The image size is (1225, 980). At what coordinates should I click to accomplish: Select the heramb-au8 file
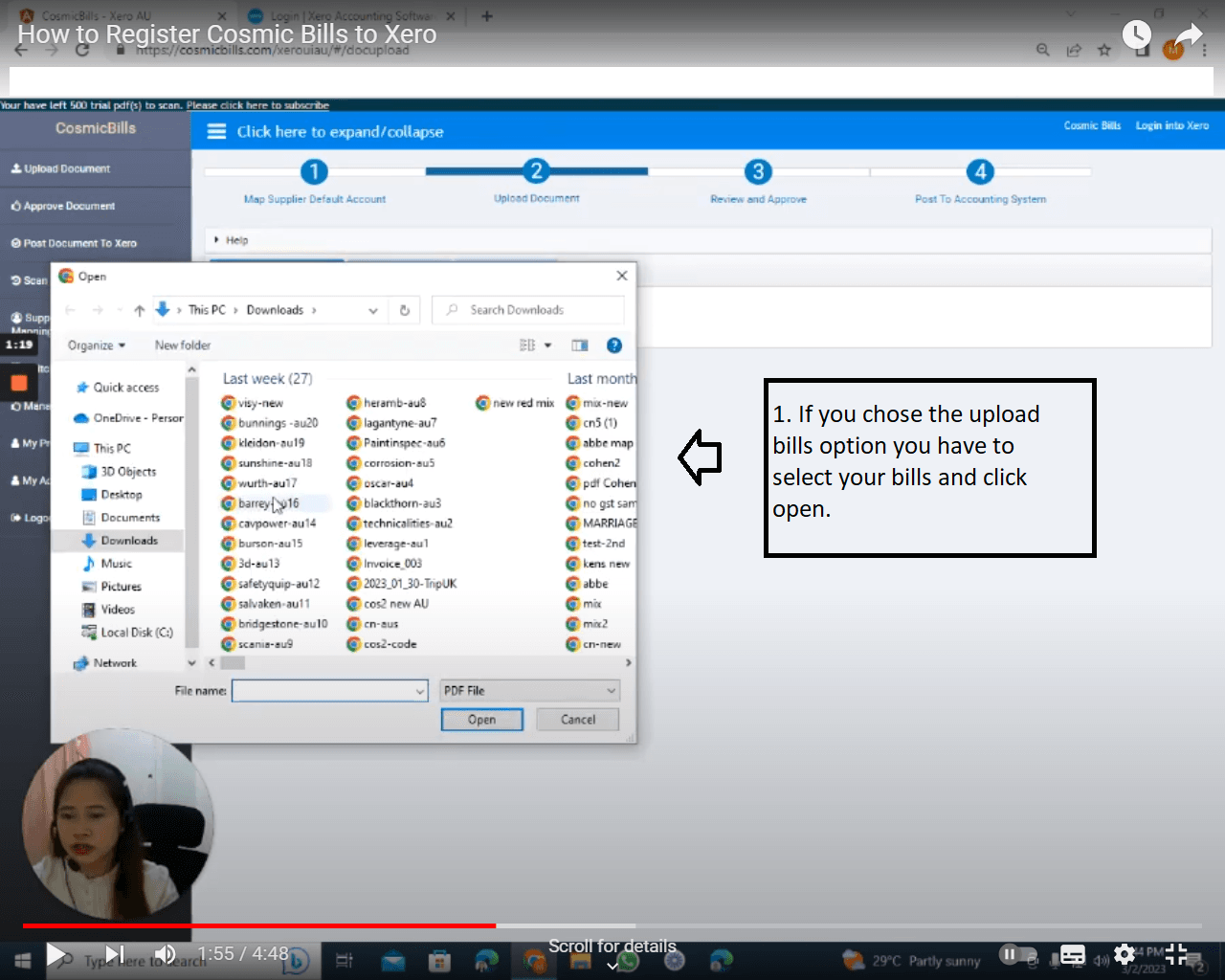(x=387, y=403)
